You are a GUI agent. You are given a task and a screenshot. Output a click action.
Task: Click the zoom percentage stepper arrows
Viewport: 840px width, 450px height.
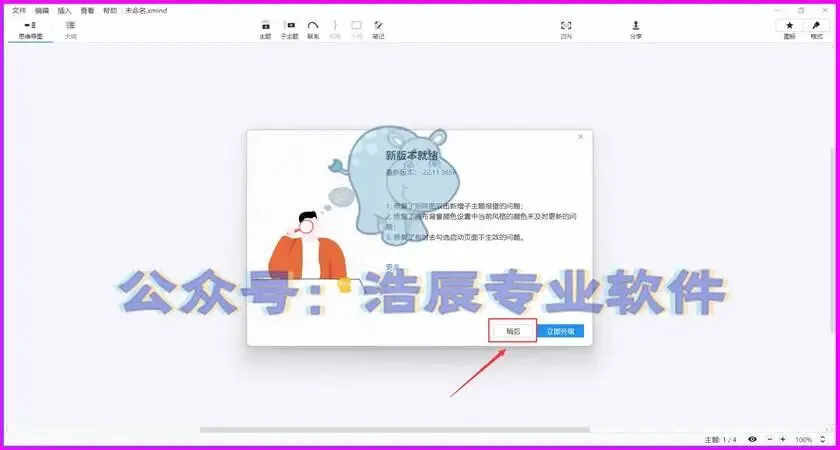[823, 439]
